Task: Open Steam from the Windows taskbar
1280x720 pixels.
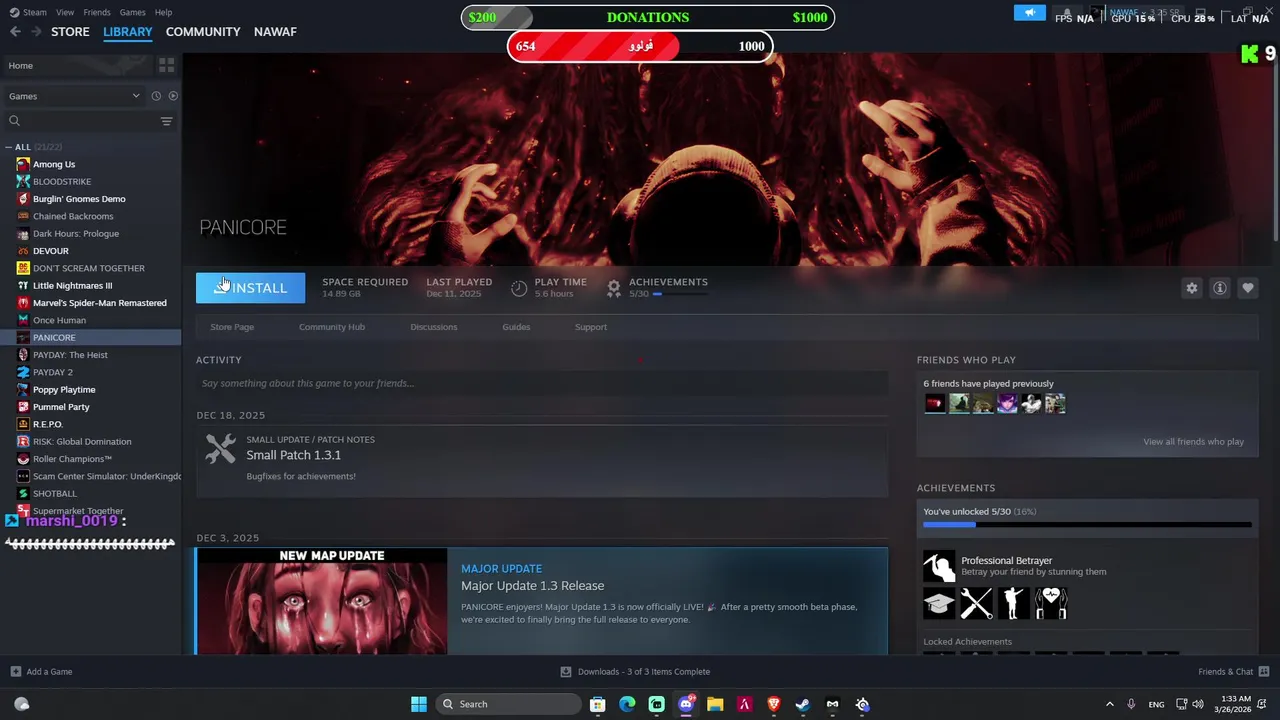Action: pyautogui.click(x=803, y=704)
